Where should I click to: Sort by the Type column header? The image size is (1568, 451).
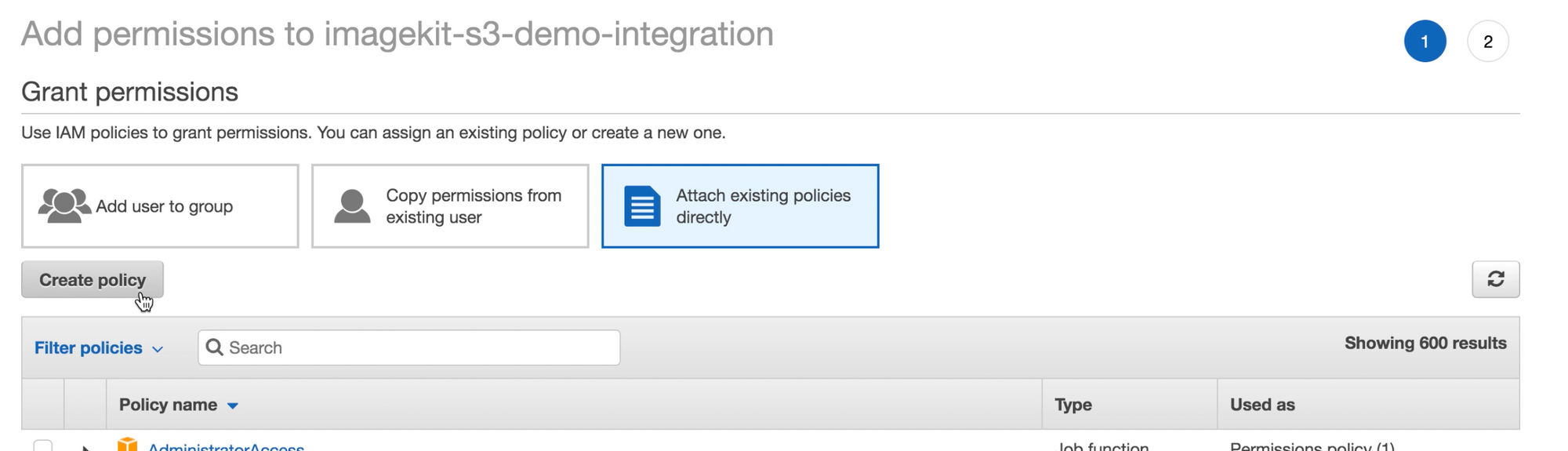(1073, 405)
